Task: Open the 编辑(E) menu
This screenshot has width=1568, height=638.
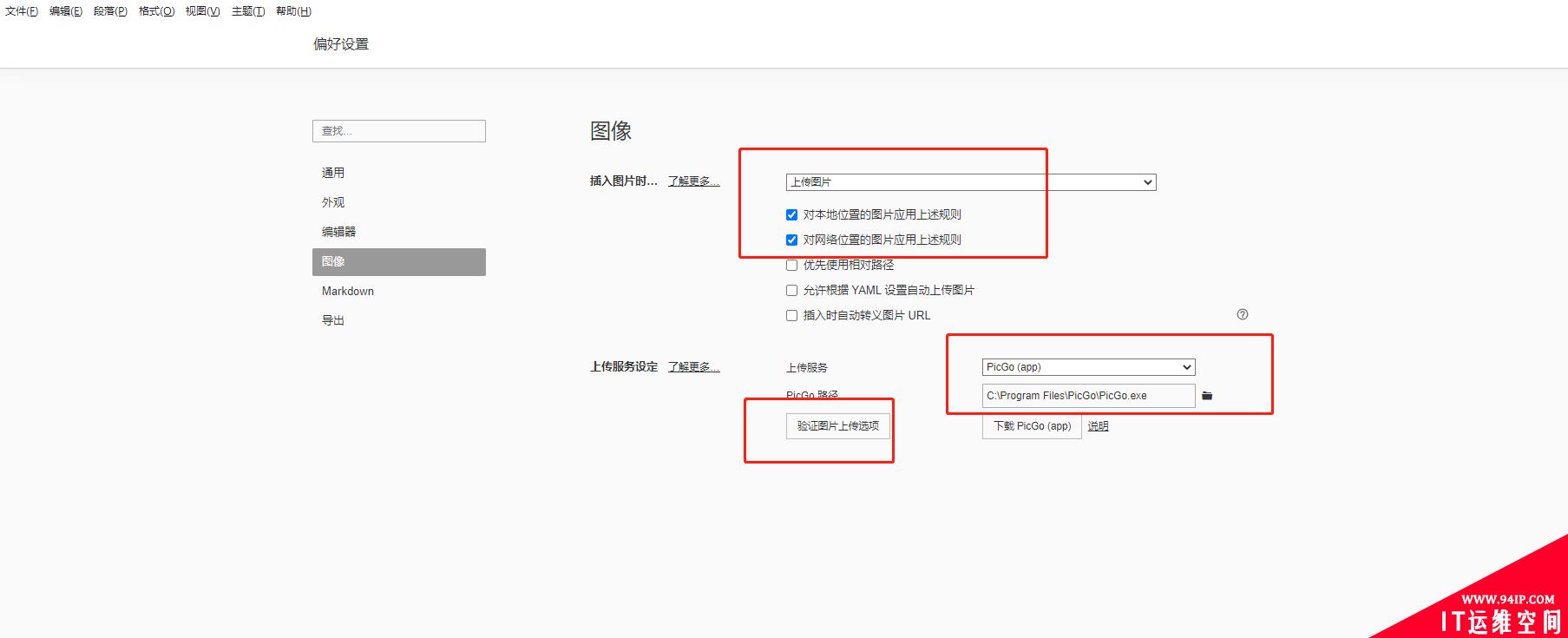Action: click(66, 11)
